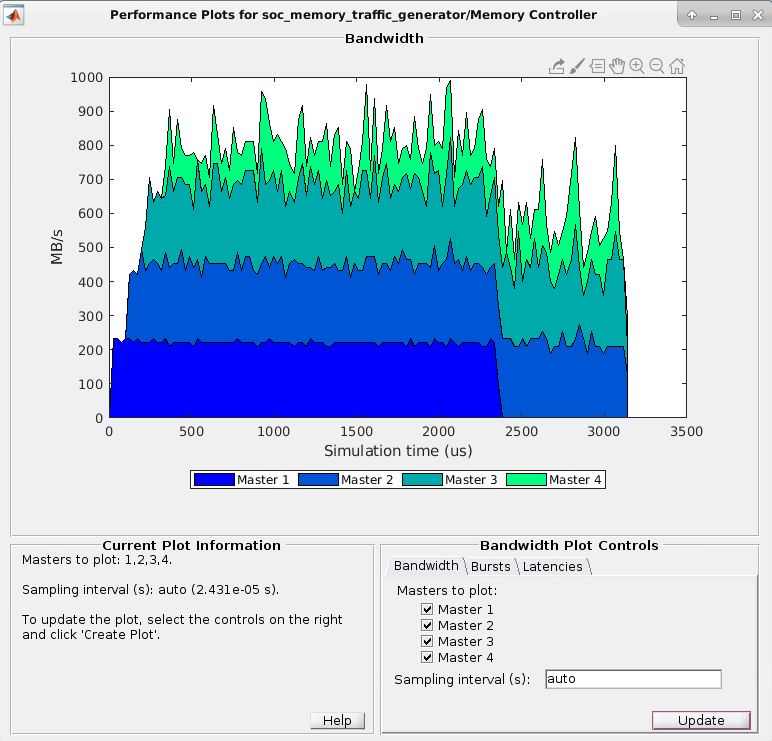
Task: Click the 'Bandwidth Plot Controls' panel title
Action: [569, 546]
